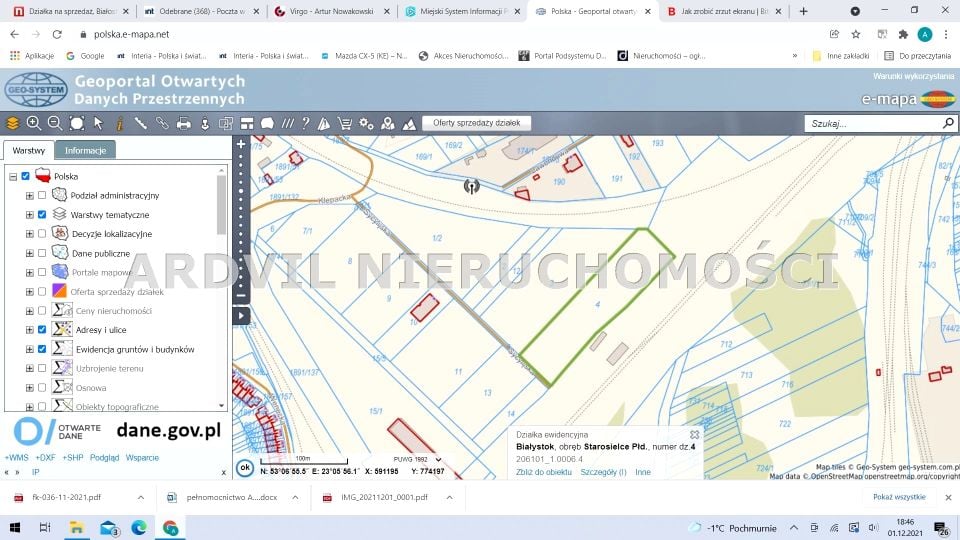Expand Adresy i ulice tree node

pos(29,329)
